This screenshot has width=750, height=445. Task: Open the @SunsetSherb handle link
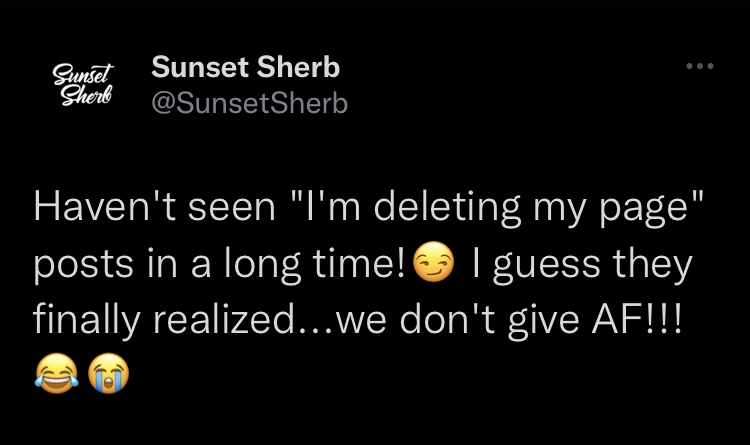pos(249,103)
